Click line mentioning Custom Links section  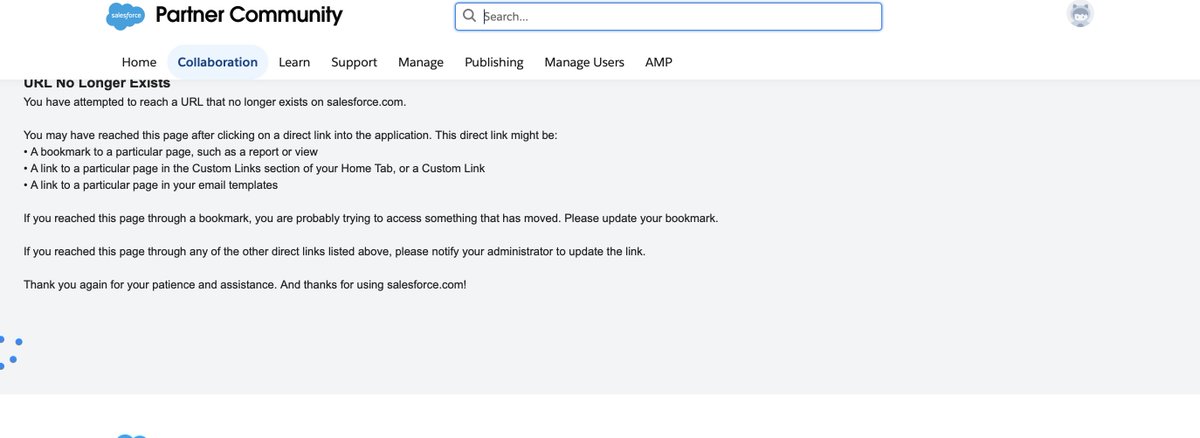click(254, 168)
